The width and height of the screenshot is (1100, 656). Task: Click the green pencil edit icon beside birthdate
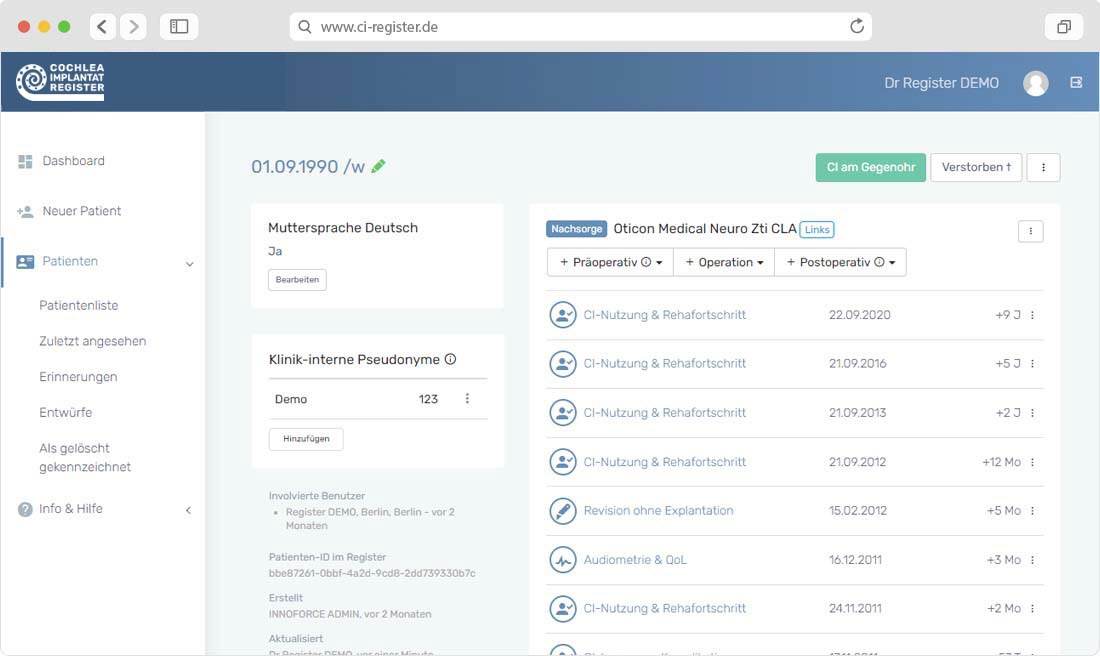coord(378,167)
